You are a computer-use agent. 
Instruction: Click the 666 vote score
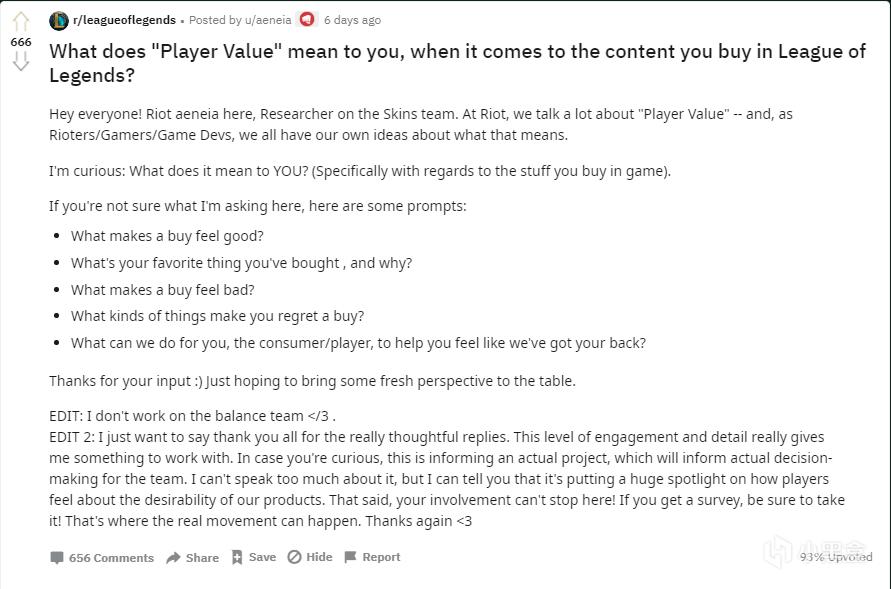point(21,42)
